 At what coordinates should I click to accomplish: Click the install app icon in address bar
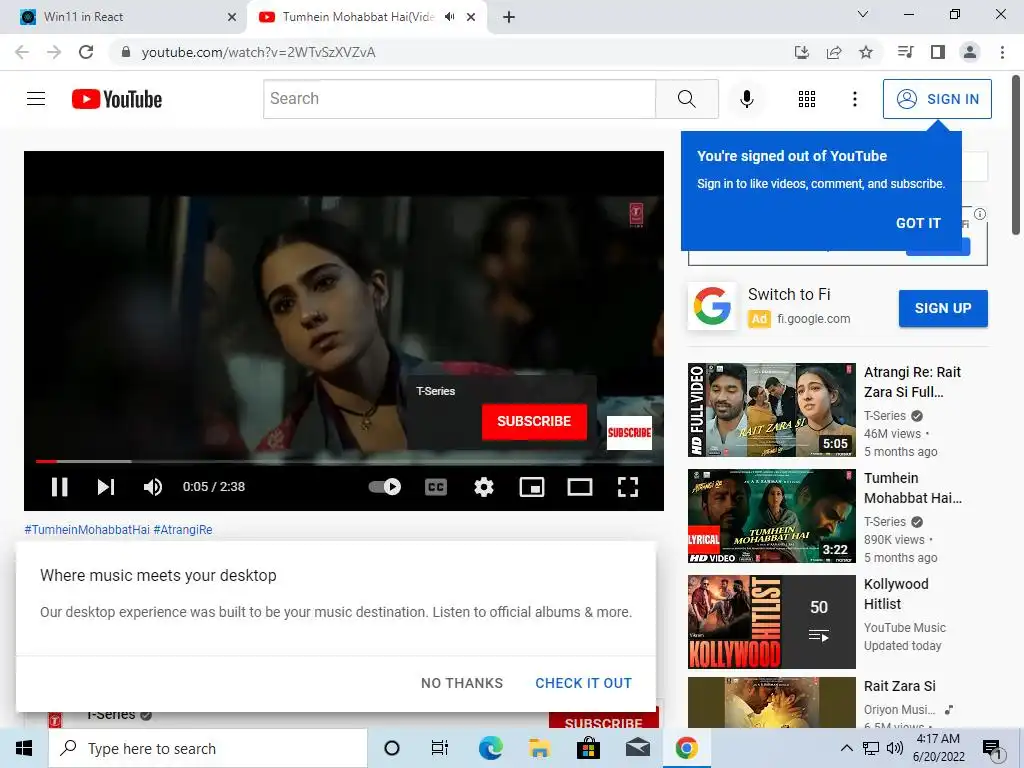[801, 52]
